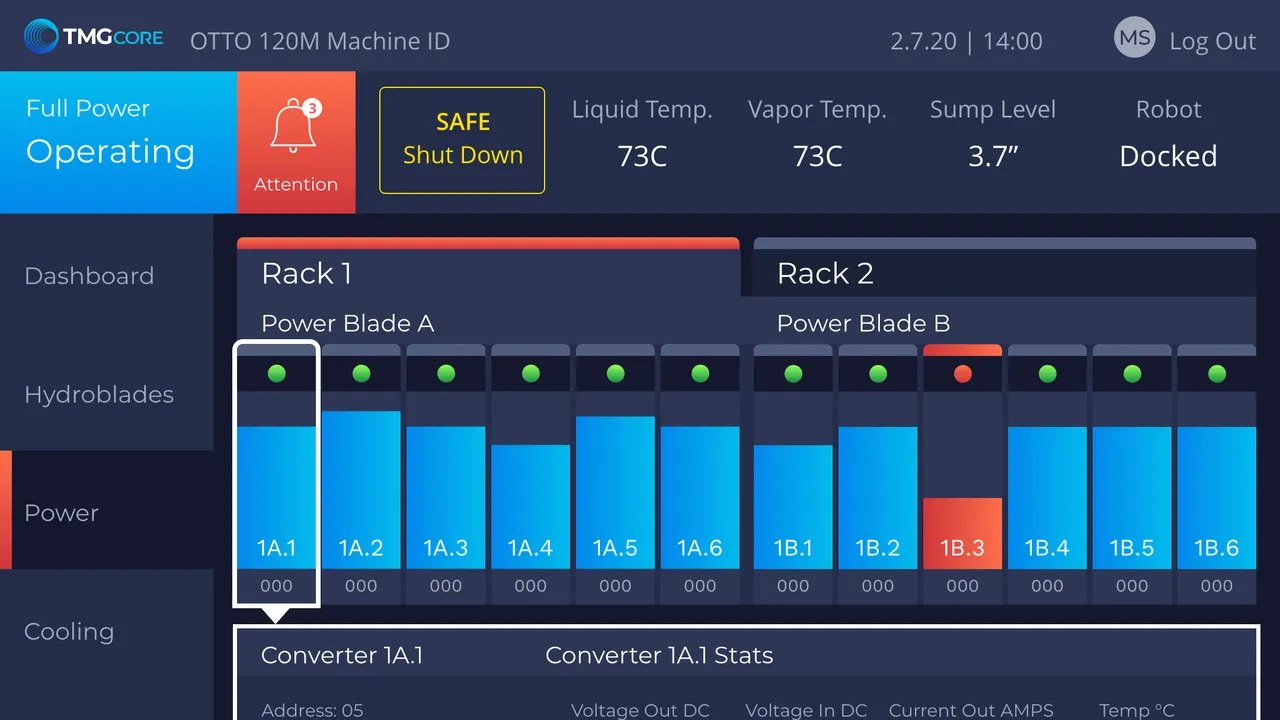Click the OTTO 120M Machine ID title

click(x=320, y=42)
